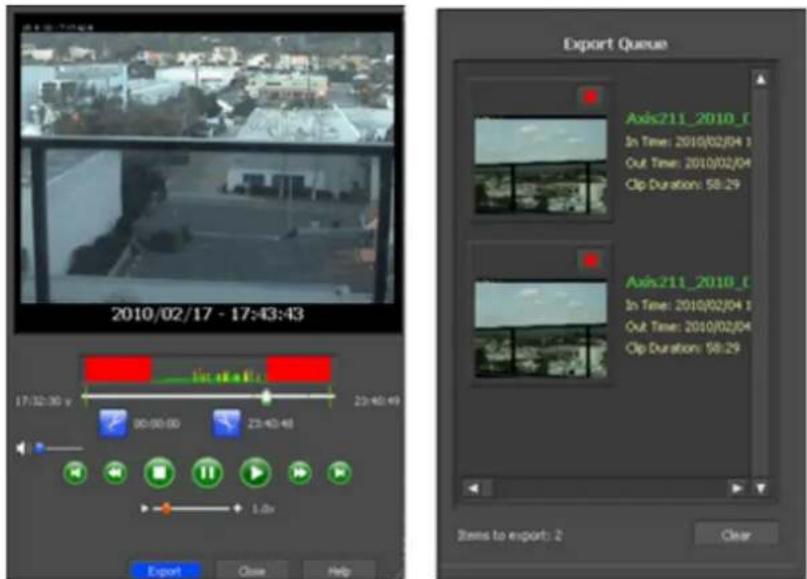The height and width of the screenshot is (579, 807).
Task: Click second clip's Out Time line
Action: [x=688, y=327]
